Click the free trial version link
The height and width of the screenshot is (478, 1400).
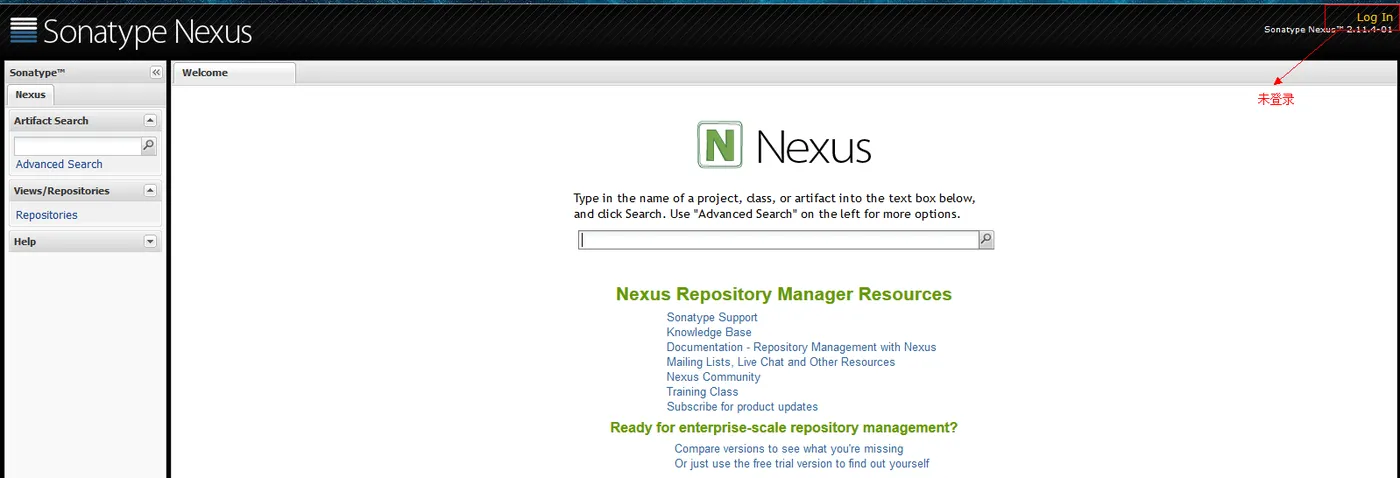pyautogui.click(x=802, y=464)
